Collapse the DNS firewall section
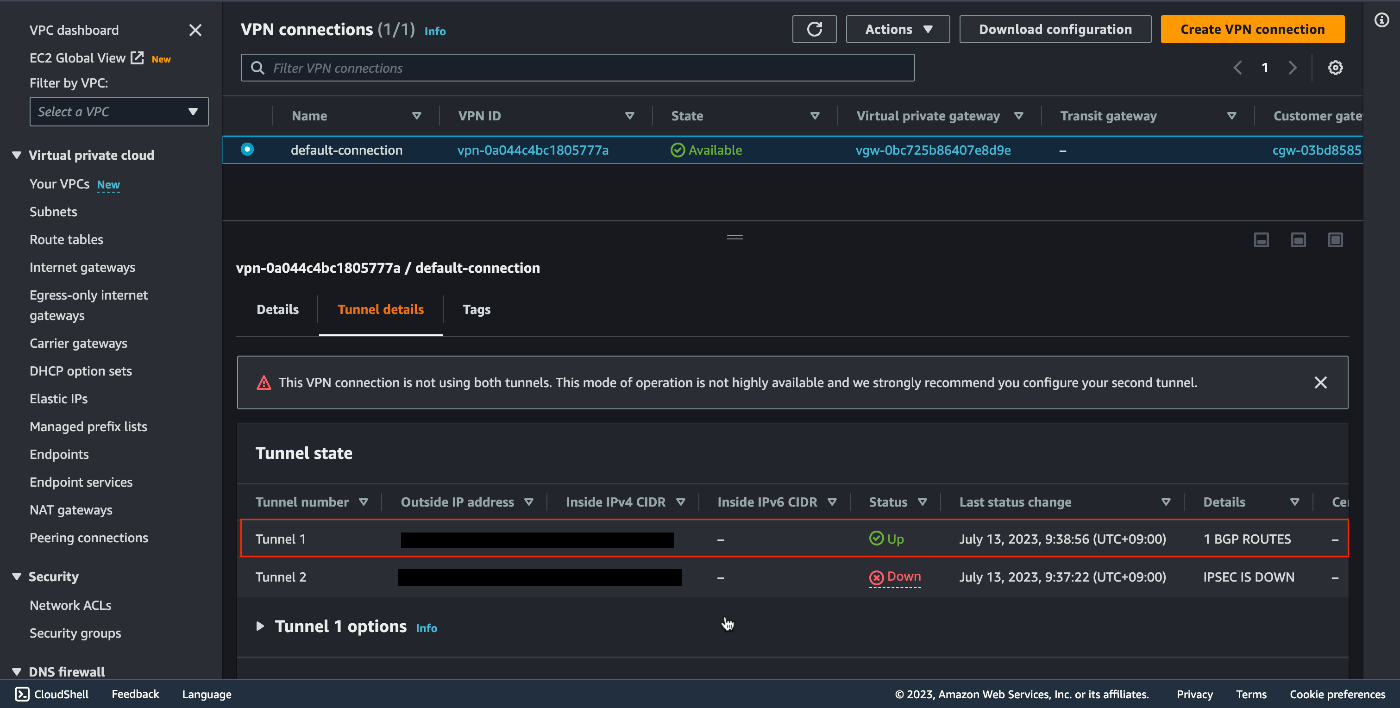 (17, 672)
